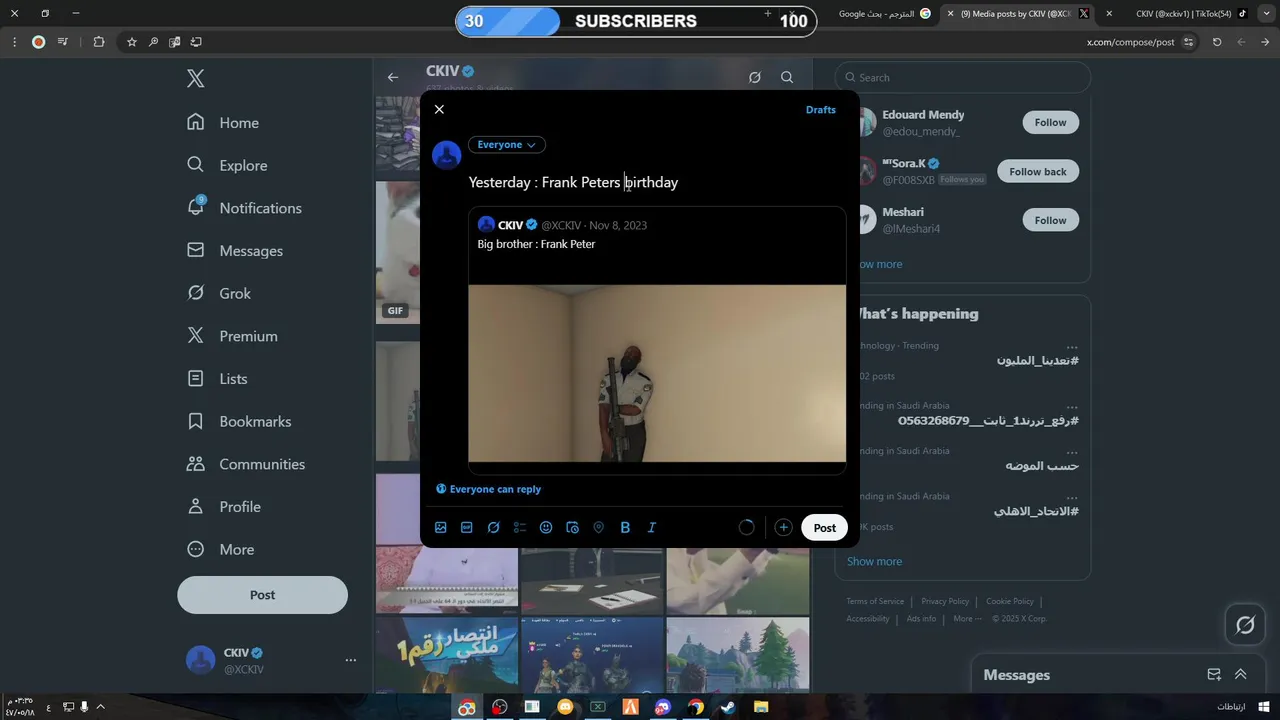This screenshot has width=1280, height=720.
Task: Click the microphone icon in system tray
Action: click(x=84, y=707)
